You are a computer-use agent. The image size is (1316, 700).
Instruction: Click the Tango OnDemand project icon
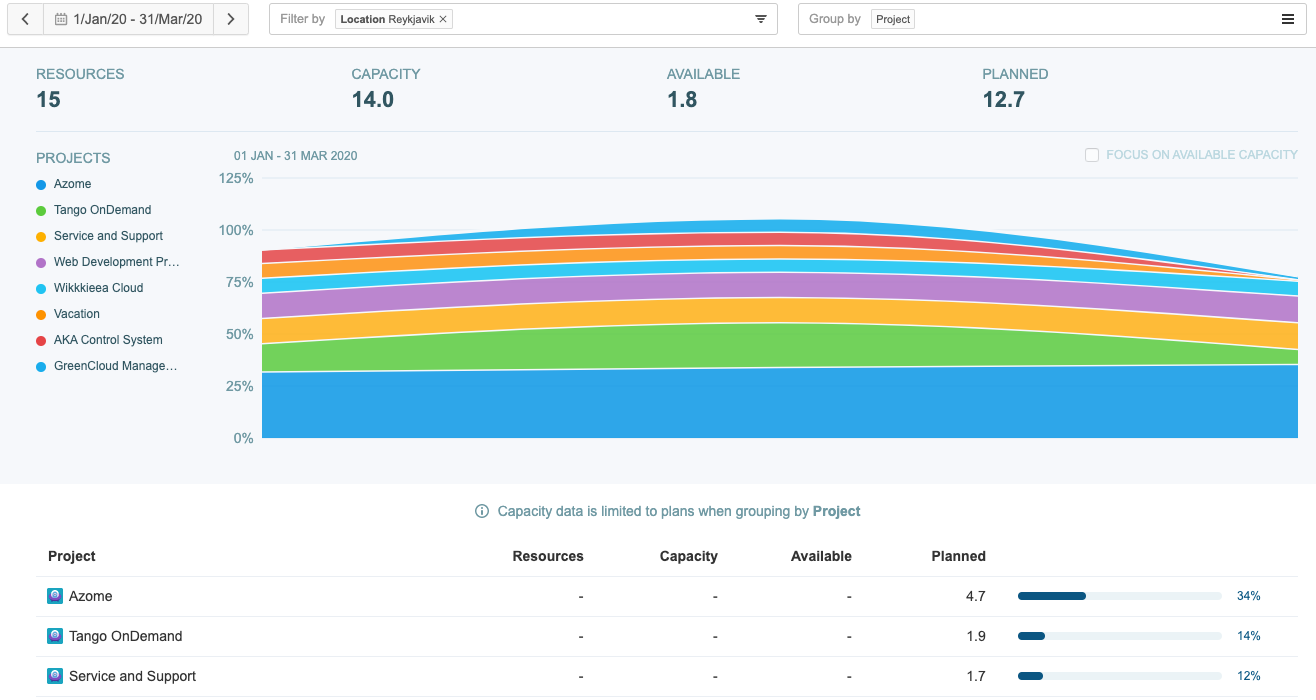click(x=56, y=636)
